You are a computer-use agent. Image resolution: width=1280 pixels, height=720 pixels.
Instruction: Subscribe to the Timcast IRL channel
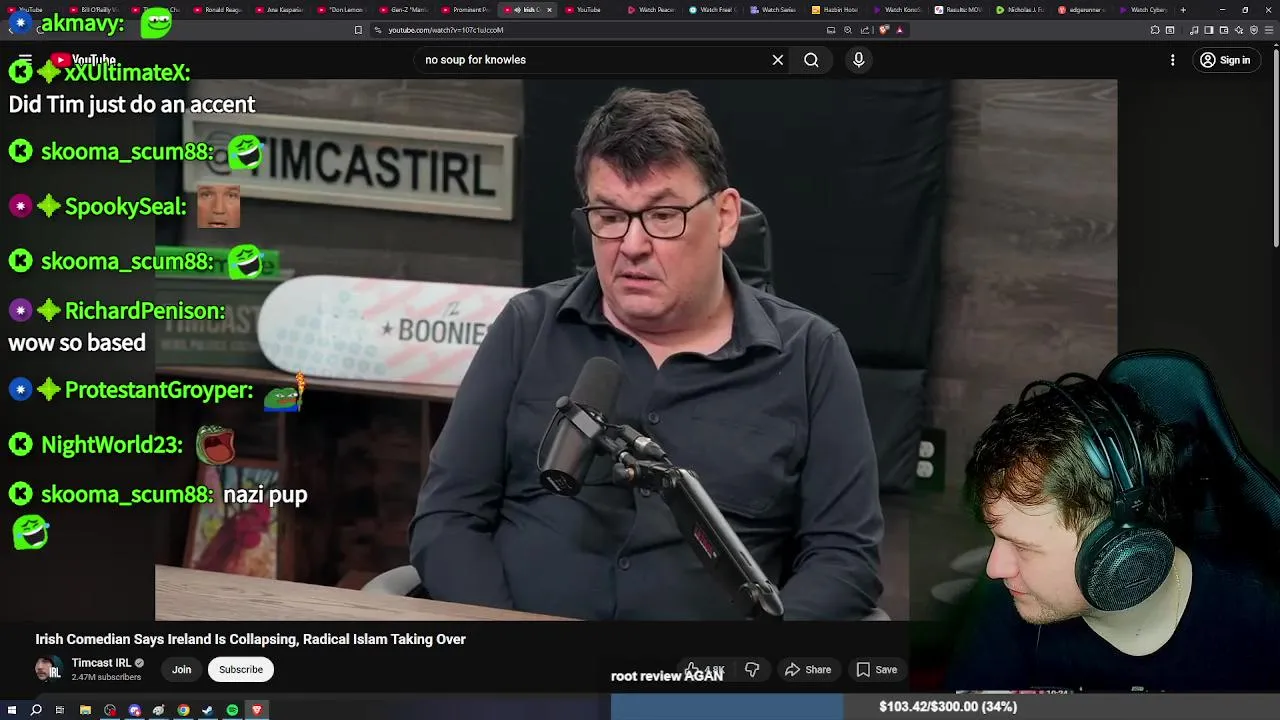point(241,669)
